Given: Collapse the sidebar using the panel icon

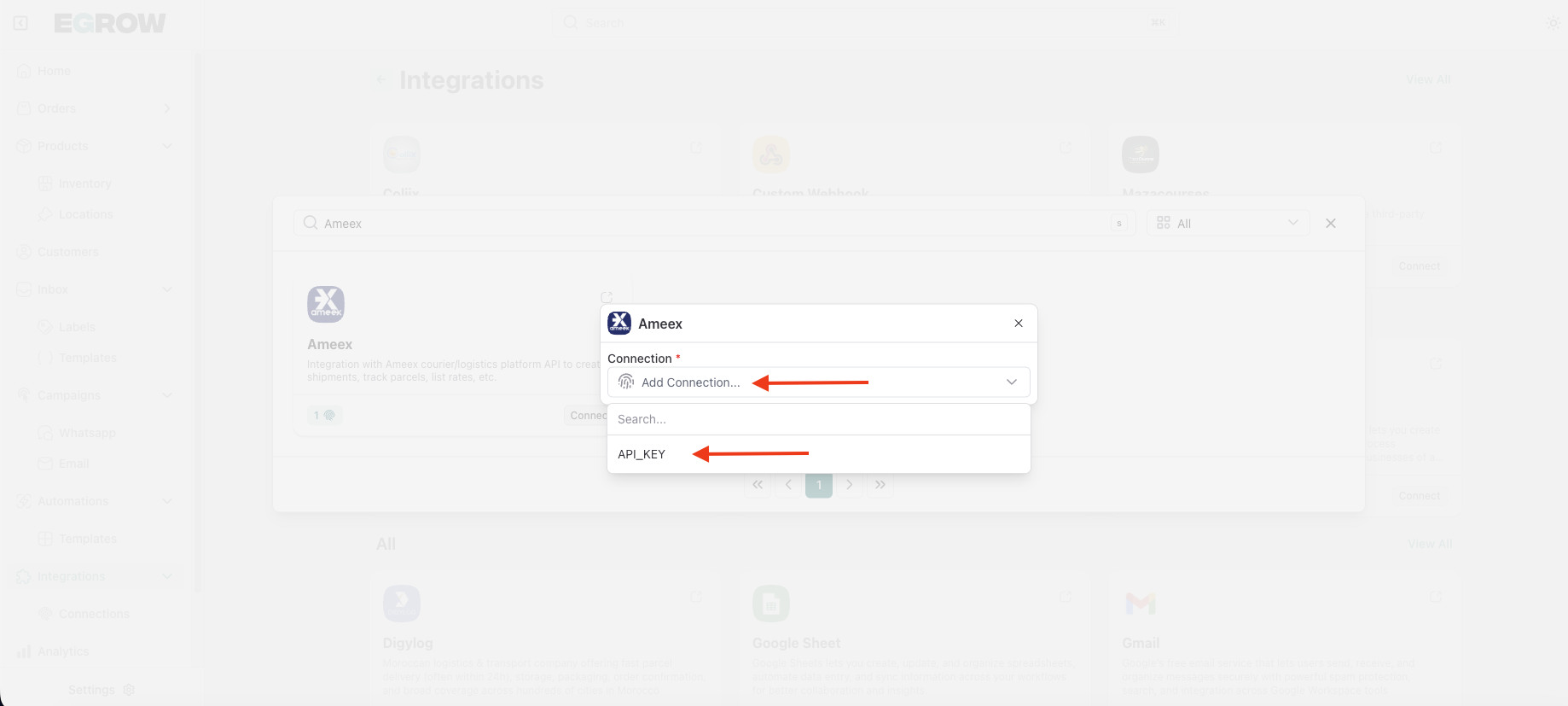Looking at the screenshot, I should pos(20,23).
